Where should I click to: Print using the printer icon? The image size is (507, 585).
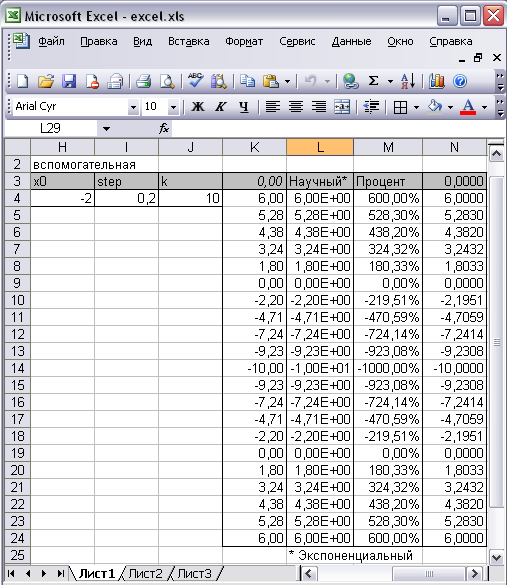click(143, 81)
